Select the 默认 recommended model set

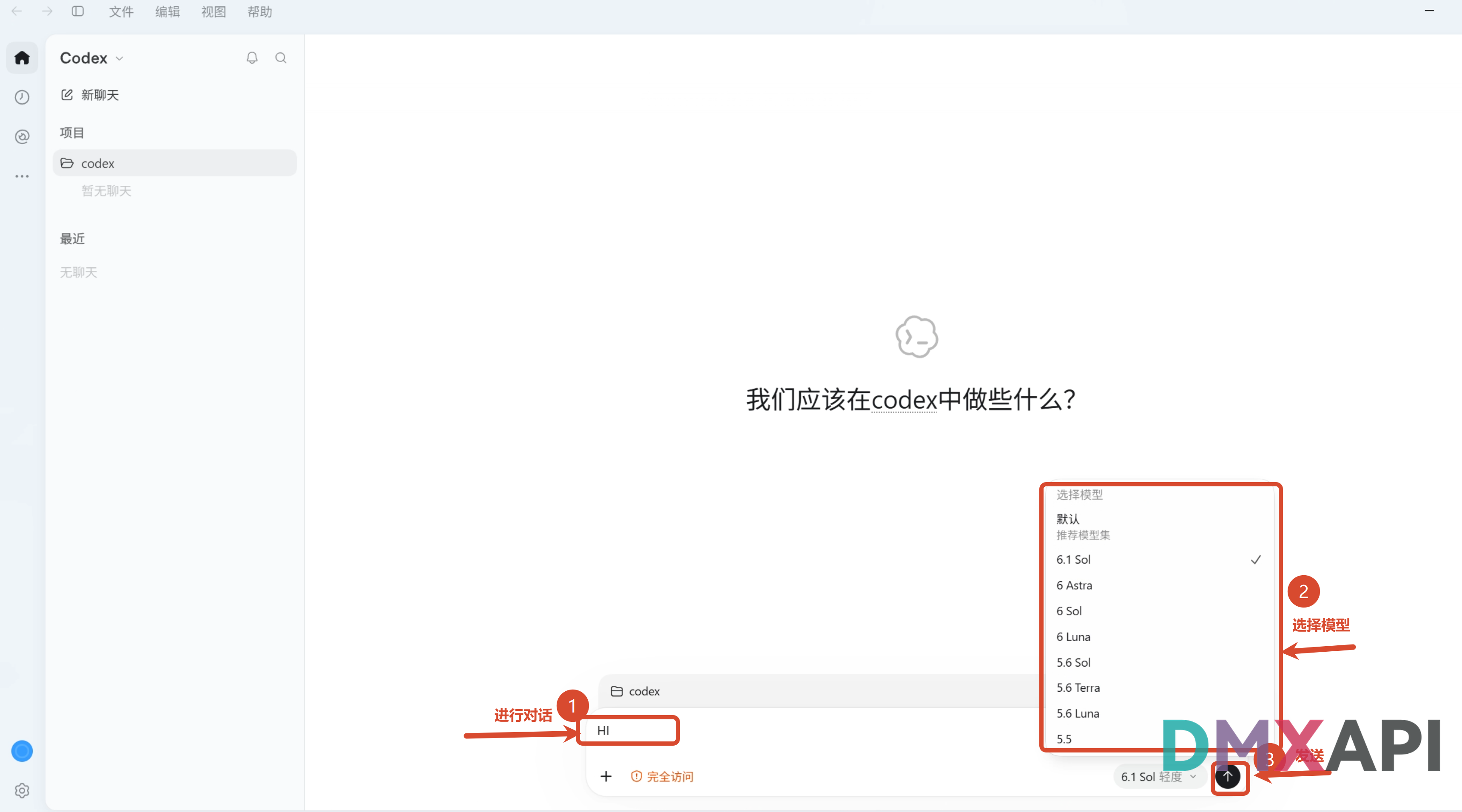1158,527
